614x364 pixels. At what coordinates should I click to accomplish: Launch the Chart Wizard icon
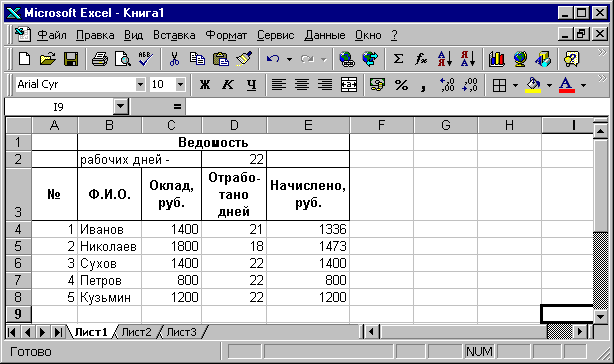point(497,59)
